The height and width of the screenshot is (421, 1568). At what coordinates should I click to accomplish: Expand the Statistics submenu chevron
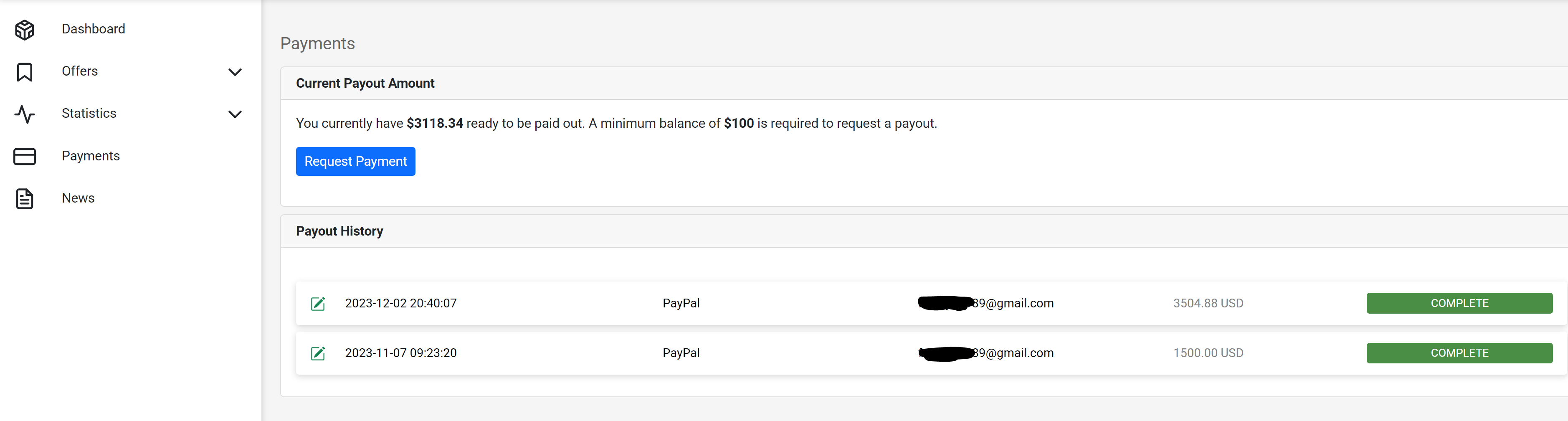(235, 114)
